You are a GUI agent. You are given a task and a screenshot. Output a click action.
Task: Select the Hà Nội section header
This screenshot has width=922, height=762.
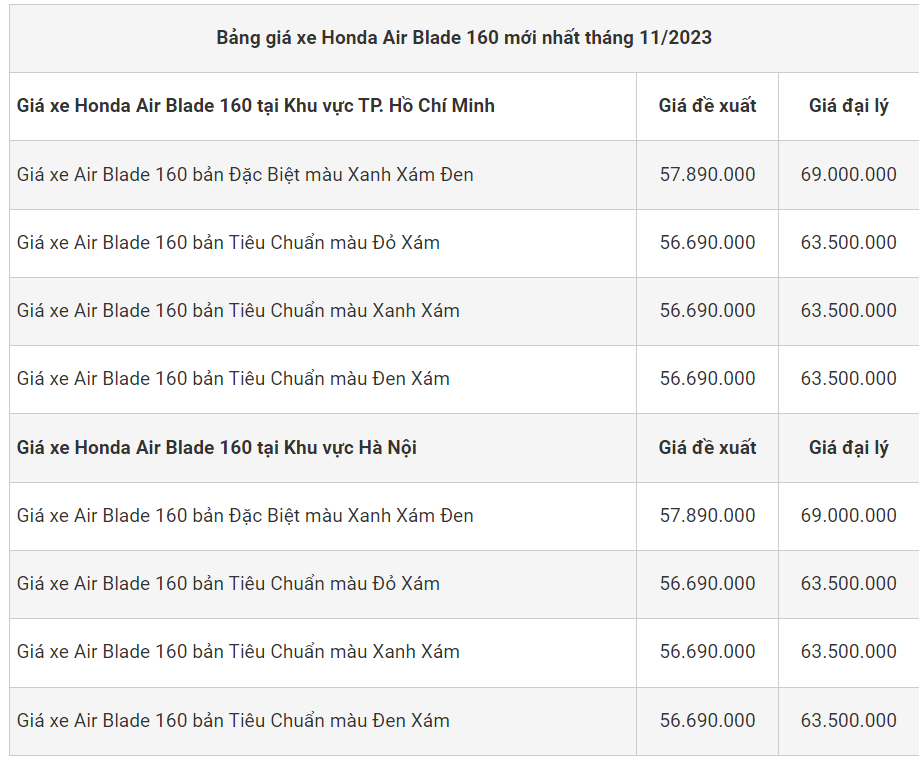coord(217,448)
